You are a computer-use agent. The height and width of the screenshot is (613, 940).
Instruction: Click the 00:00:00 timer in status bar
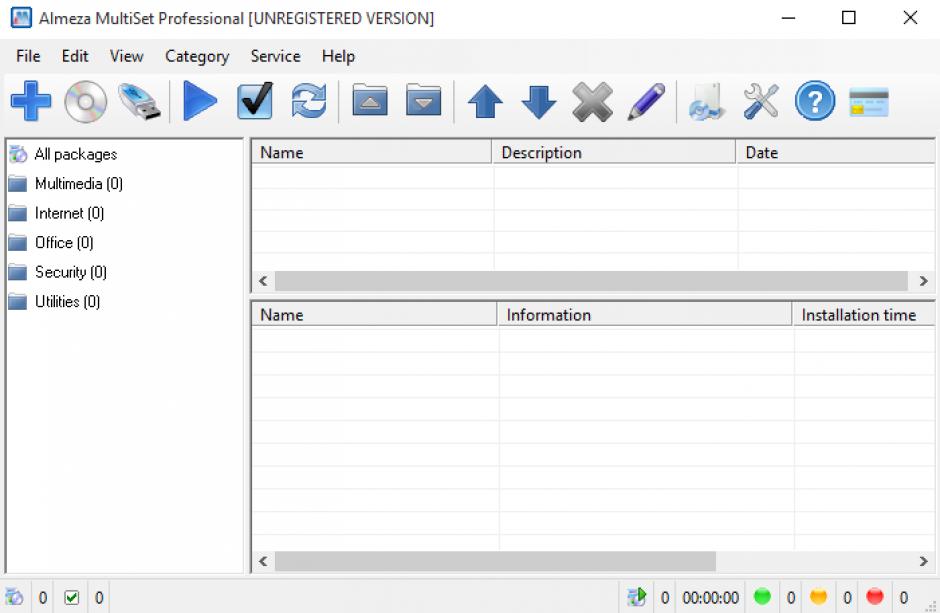pyautogui.click(x=710, y=597)
